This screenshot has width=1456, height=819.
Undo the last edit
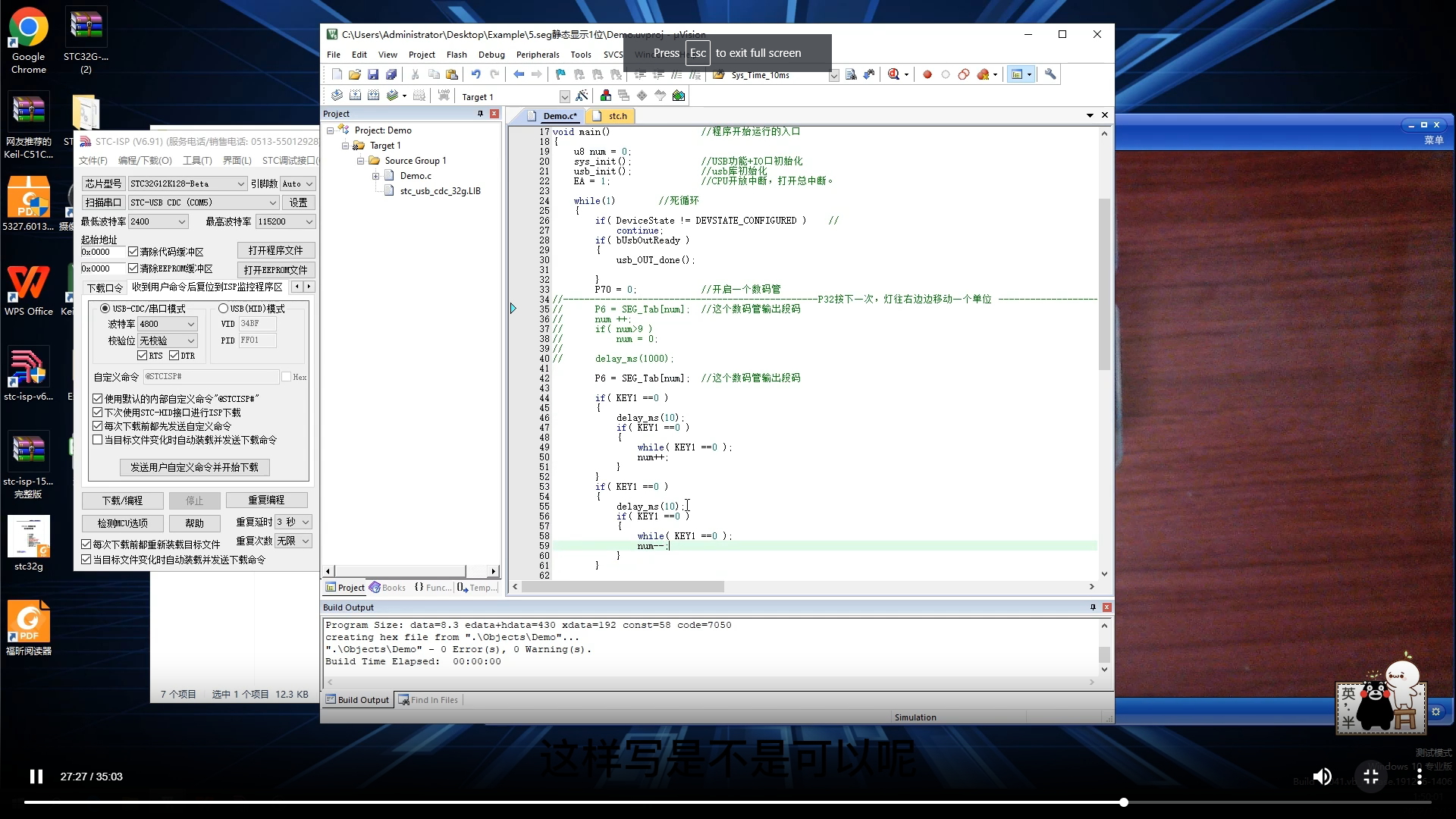(475, 74)
